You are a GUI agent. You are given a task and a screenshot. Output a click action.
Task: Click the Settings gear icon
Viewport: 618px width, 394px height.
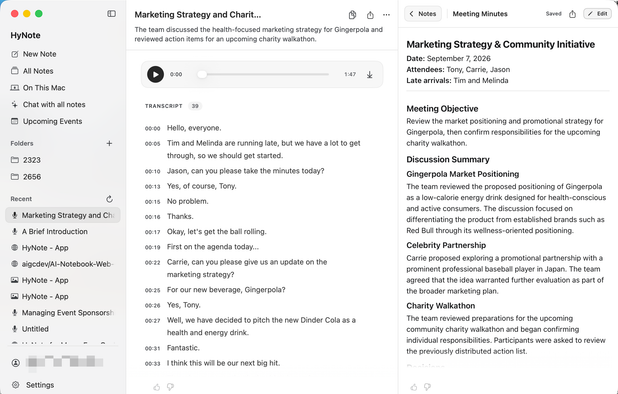point(15,385)
